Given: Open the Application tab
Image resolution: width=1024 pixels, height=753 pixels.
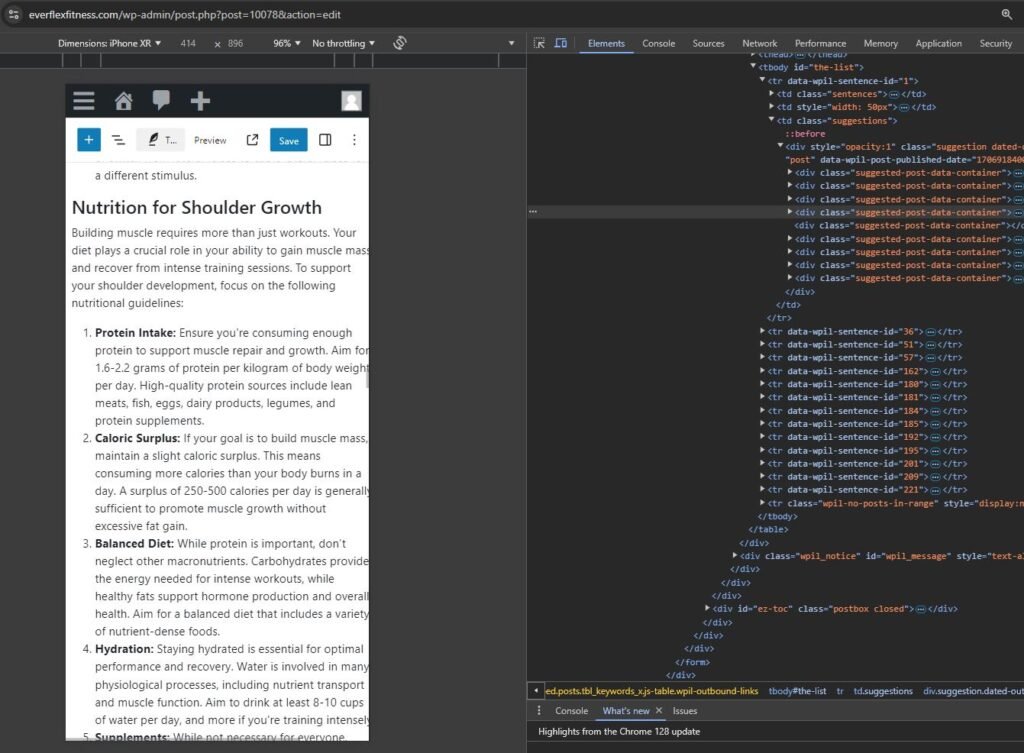Looking at the screenshot, I should click(x=938, y=43).
